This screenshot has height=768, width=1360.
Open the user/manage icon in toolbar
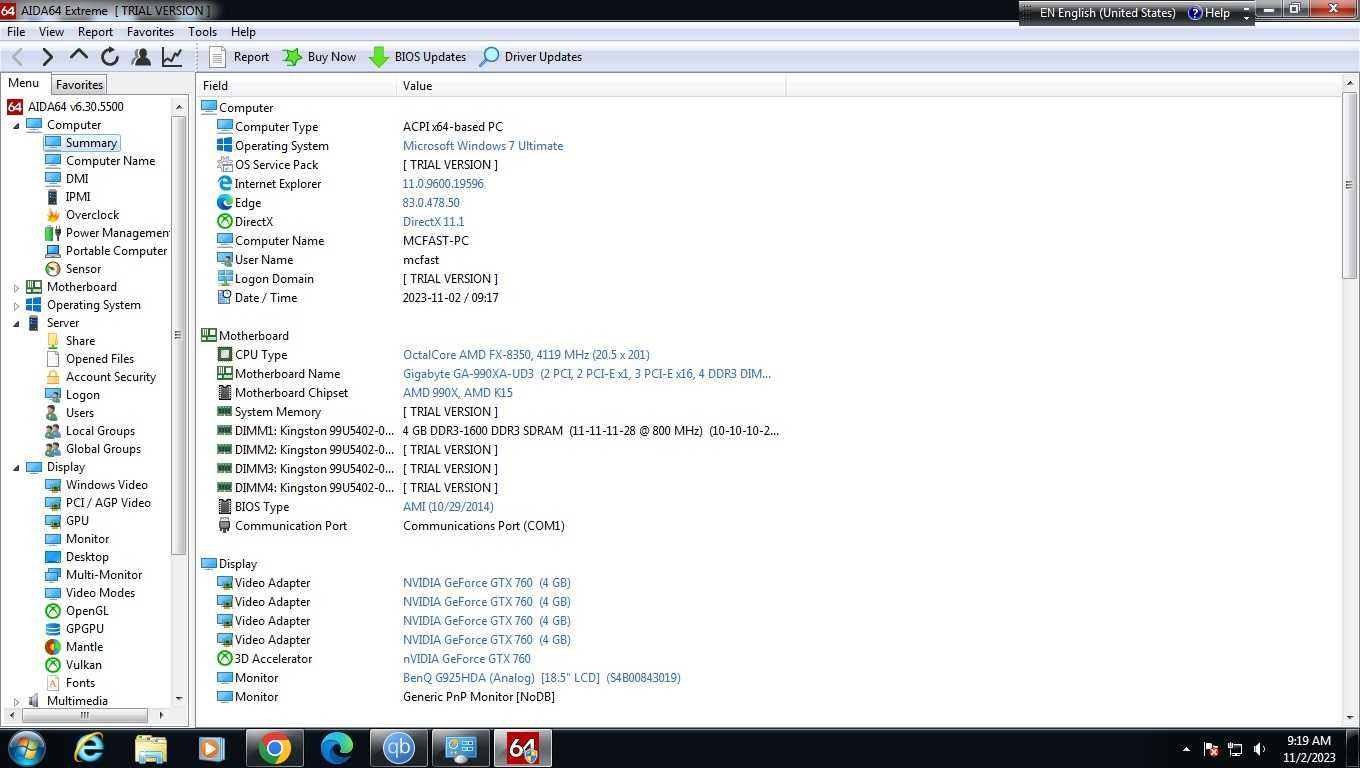[141, 57]
